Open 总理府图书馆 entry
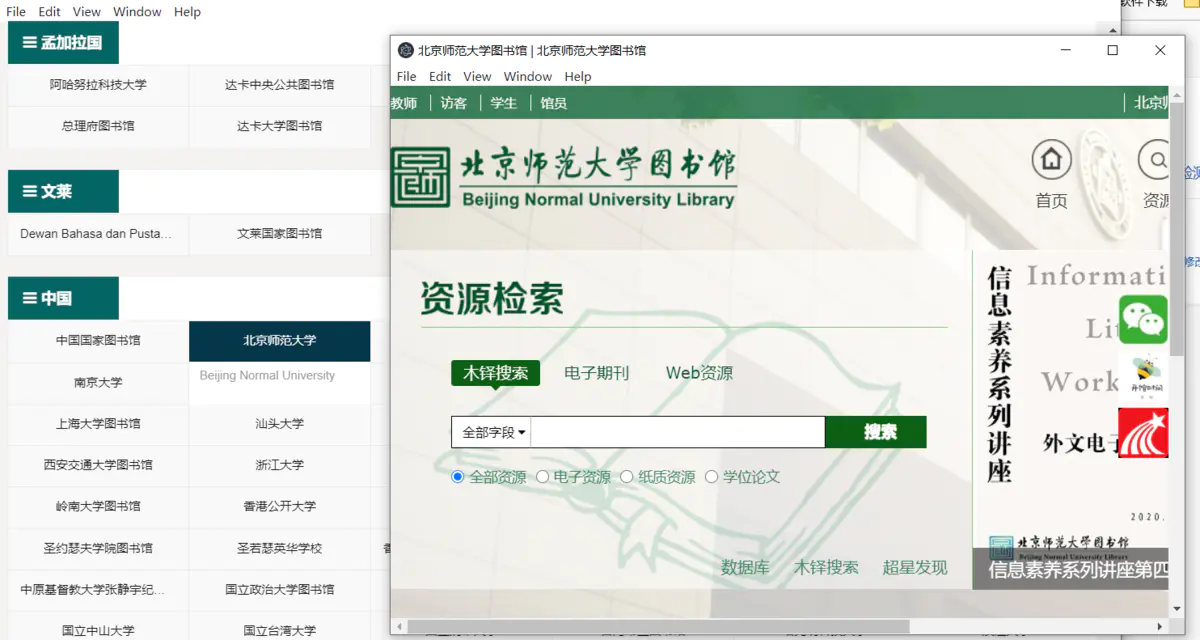Viewport: 1200px width, 640px height. click(98, 126)
